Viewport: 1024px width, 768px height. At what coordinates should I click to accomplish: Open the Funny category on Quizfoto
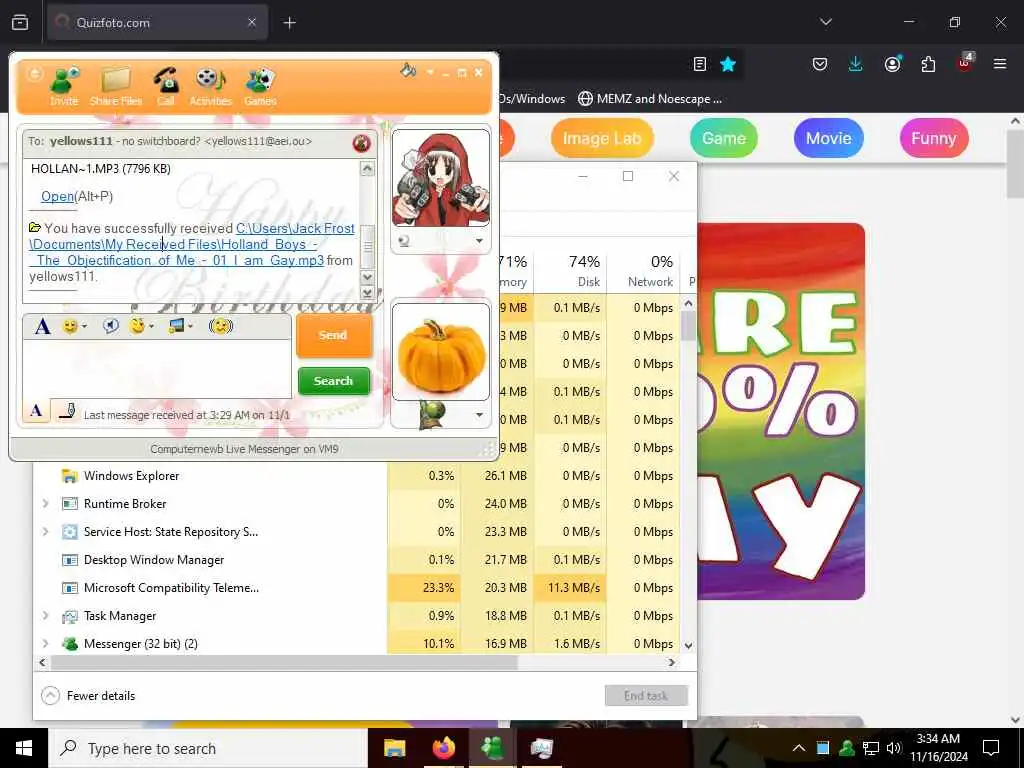point(933,138)
